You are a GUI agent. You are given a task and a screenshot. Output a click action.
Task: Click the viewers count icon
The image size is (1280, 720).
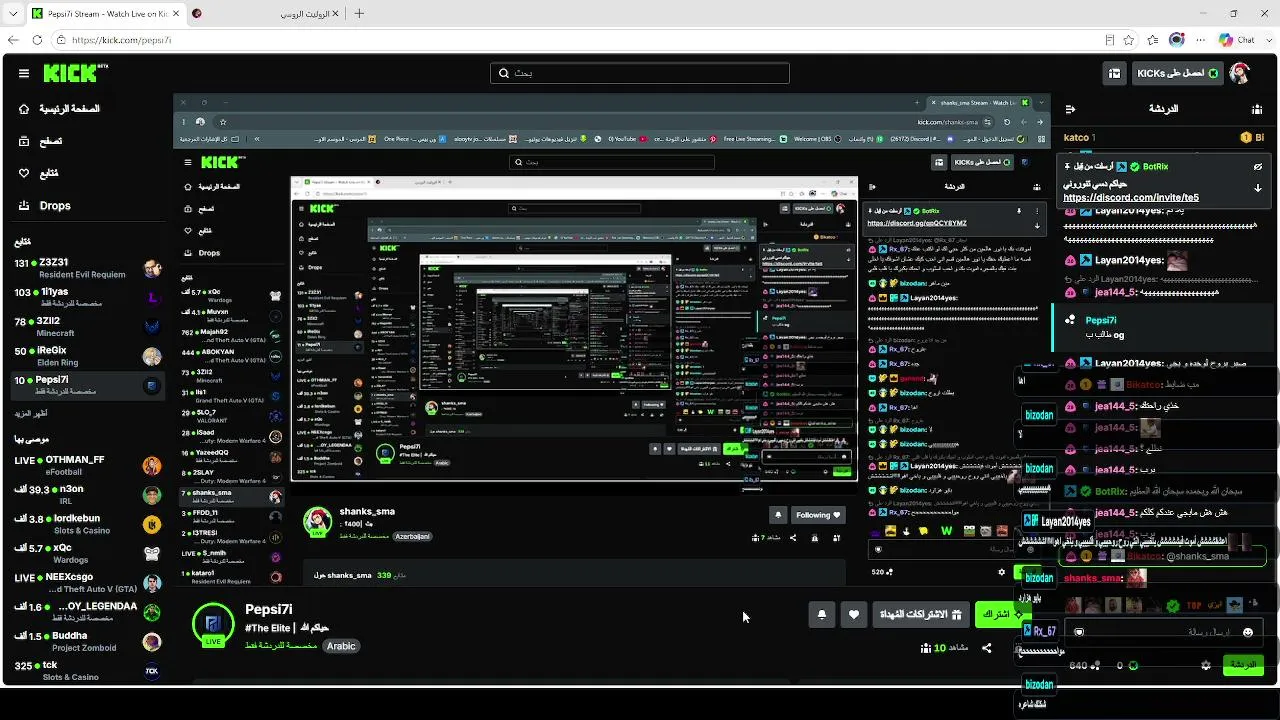click(926, 648)
